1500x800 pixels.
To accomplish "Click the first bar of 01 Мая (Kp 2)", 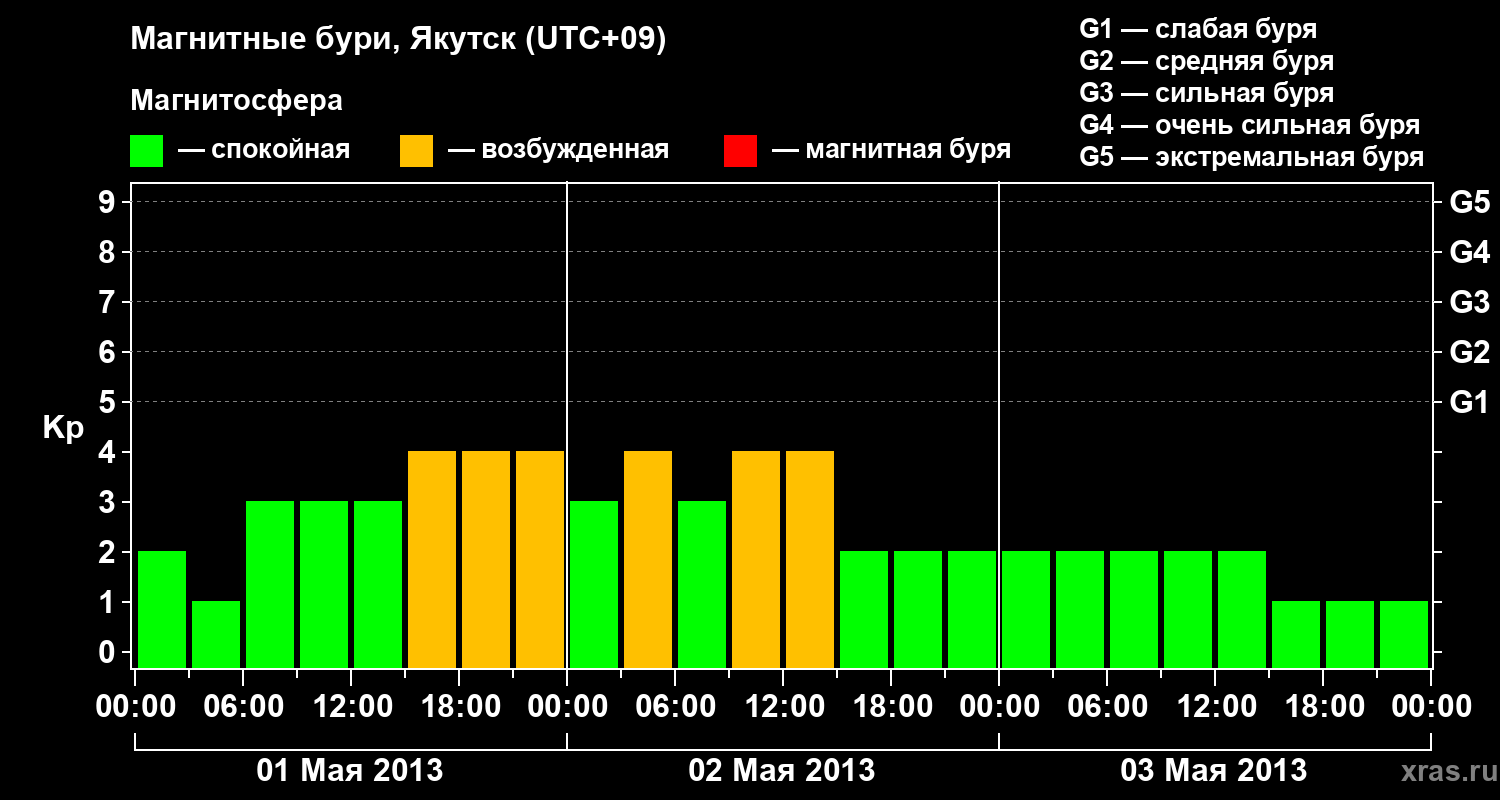I will click(x=162, y=609).
